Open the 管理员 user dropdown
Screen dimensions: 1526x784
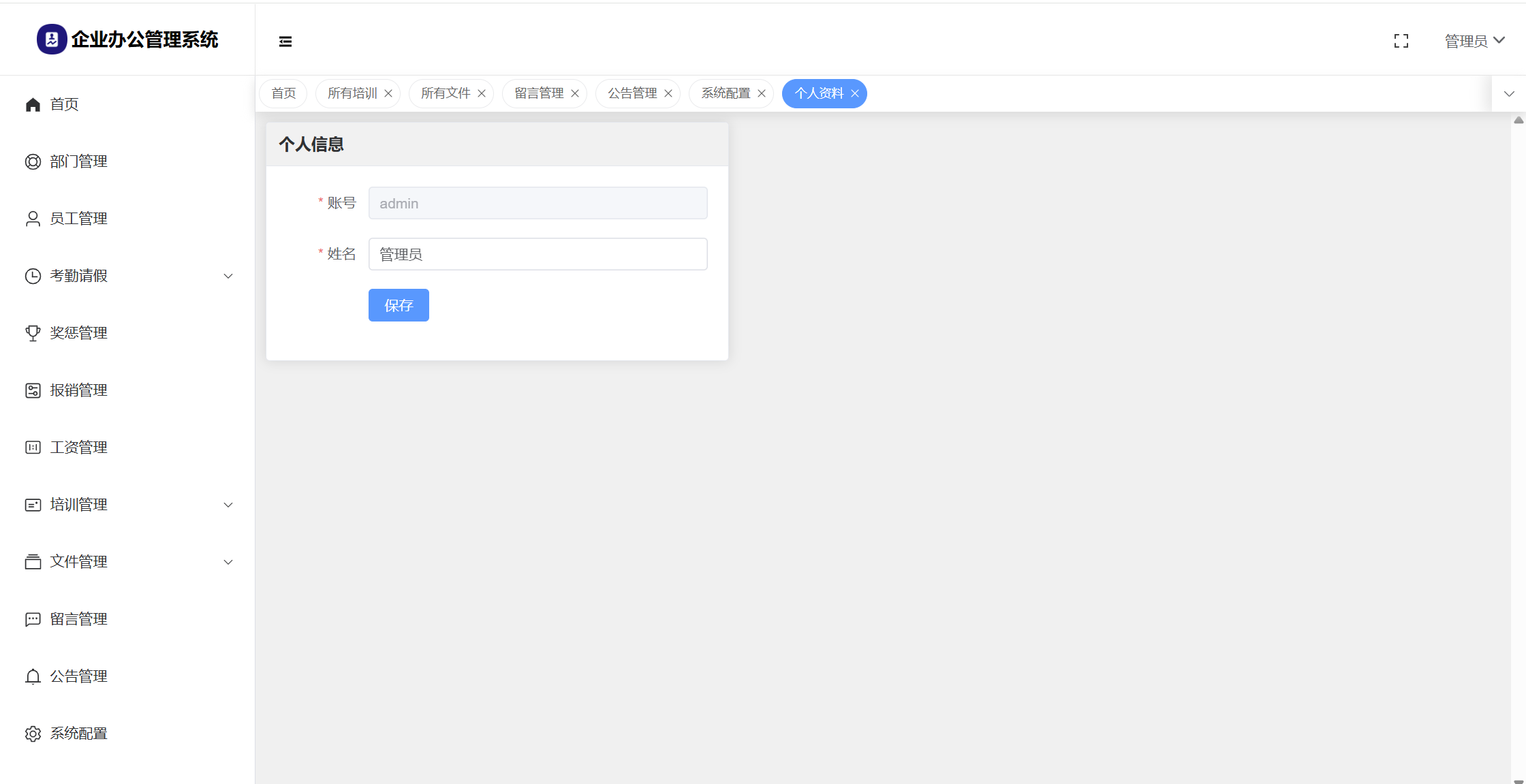(1474, 41)
